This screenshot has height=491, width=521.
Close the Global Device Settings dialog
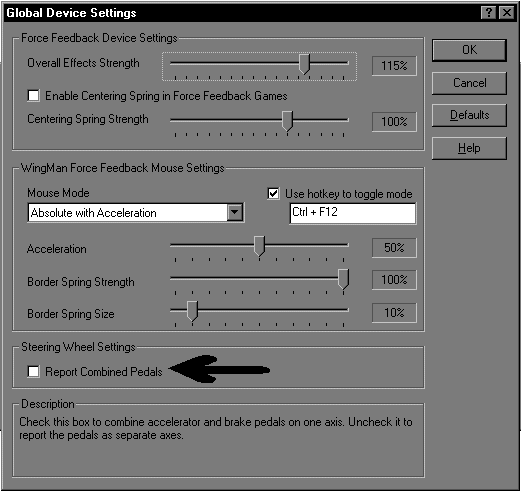(x=507, y=13)
